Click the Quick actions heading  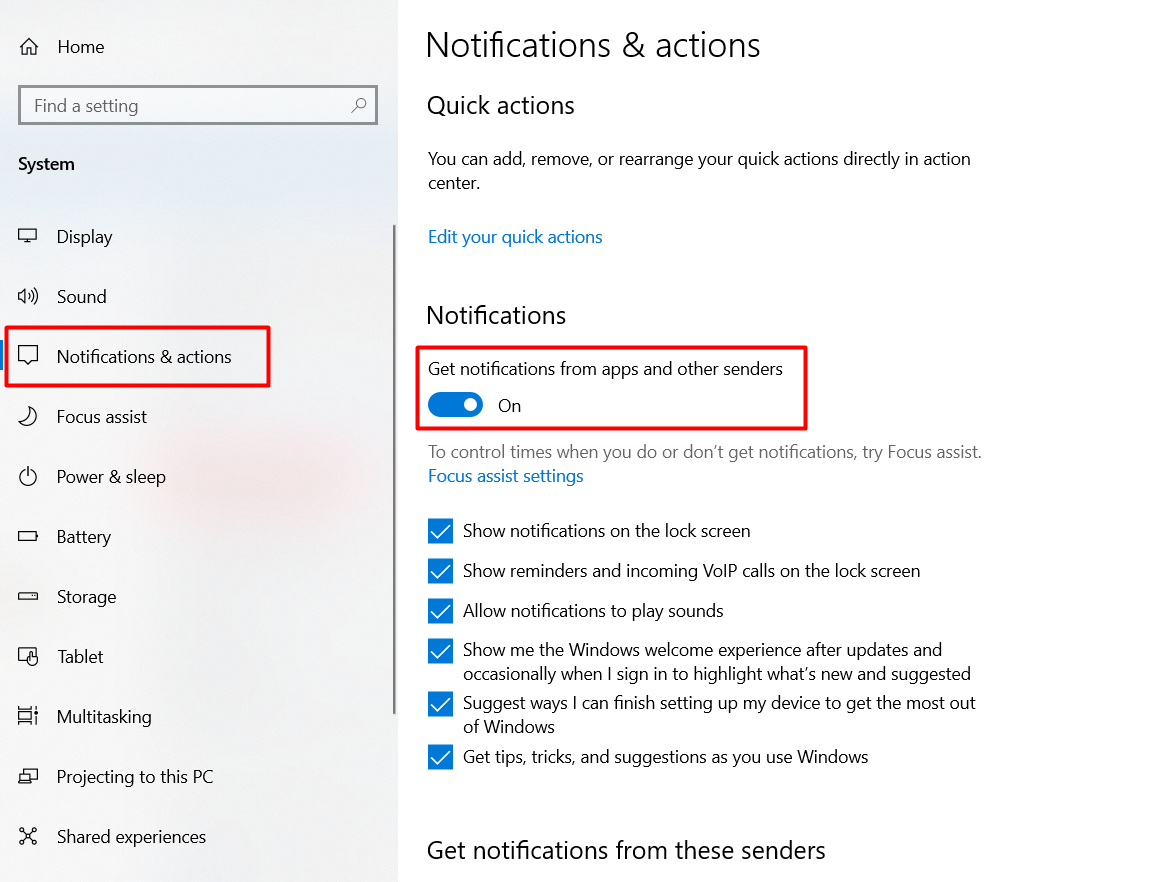click(501, 106)
